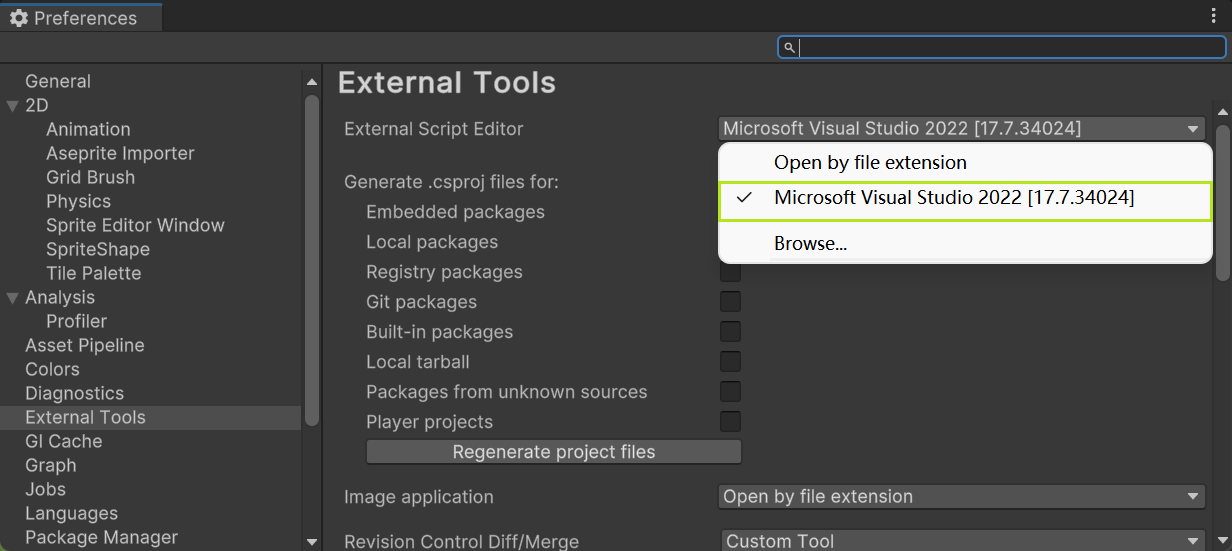Open Grid Brush settings
Viewport: 1232px width, 551px height.
click(x=90, y=177)
